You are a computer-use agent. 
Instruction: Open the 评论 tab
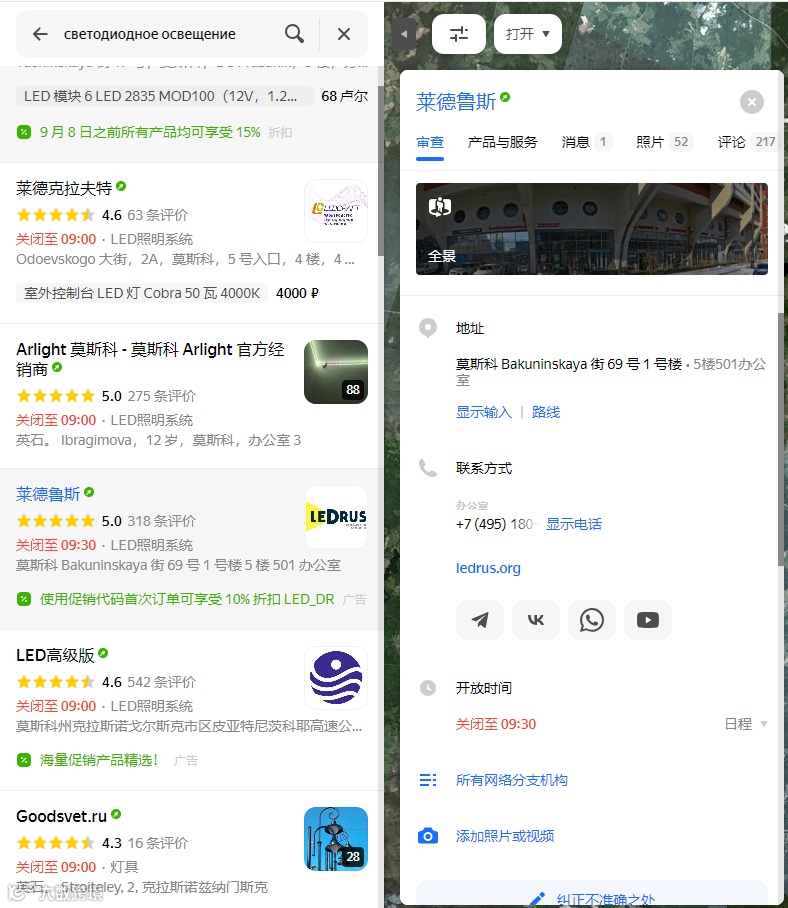click(x=746, y=142)
